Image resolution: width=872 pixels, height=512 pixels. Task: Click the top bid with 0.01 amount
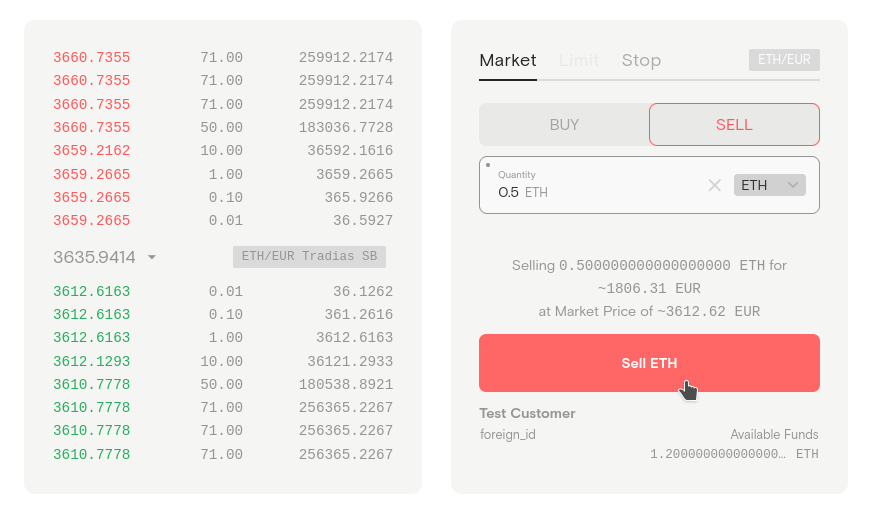pos(222,292)
